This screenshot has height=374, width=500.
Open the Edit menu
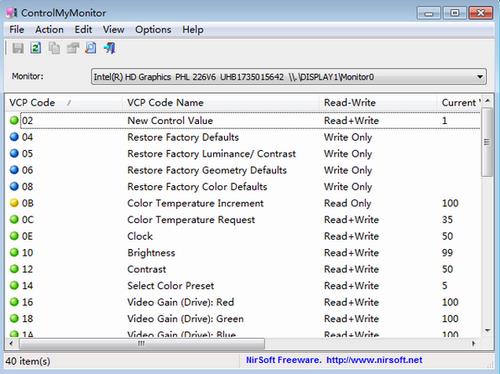[x=83, y=30]
